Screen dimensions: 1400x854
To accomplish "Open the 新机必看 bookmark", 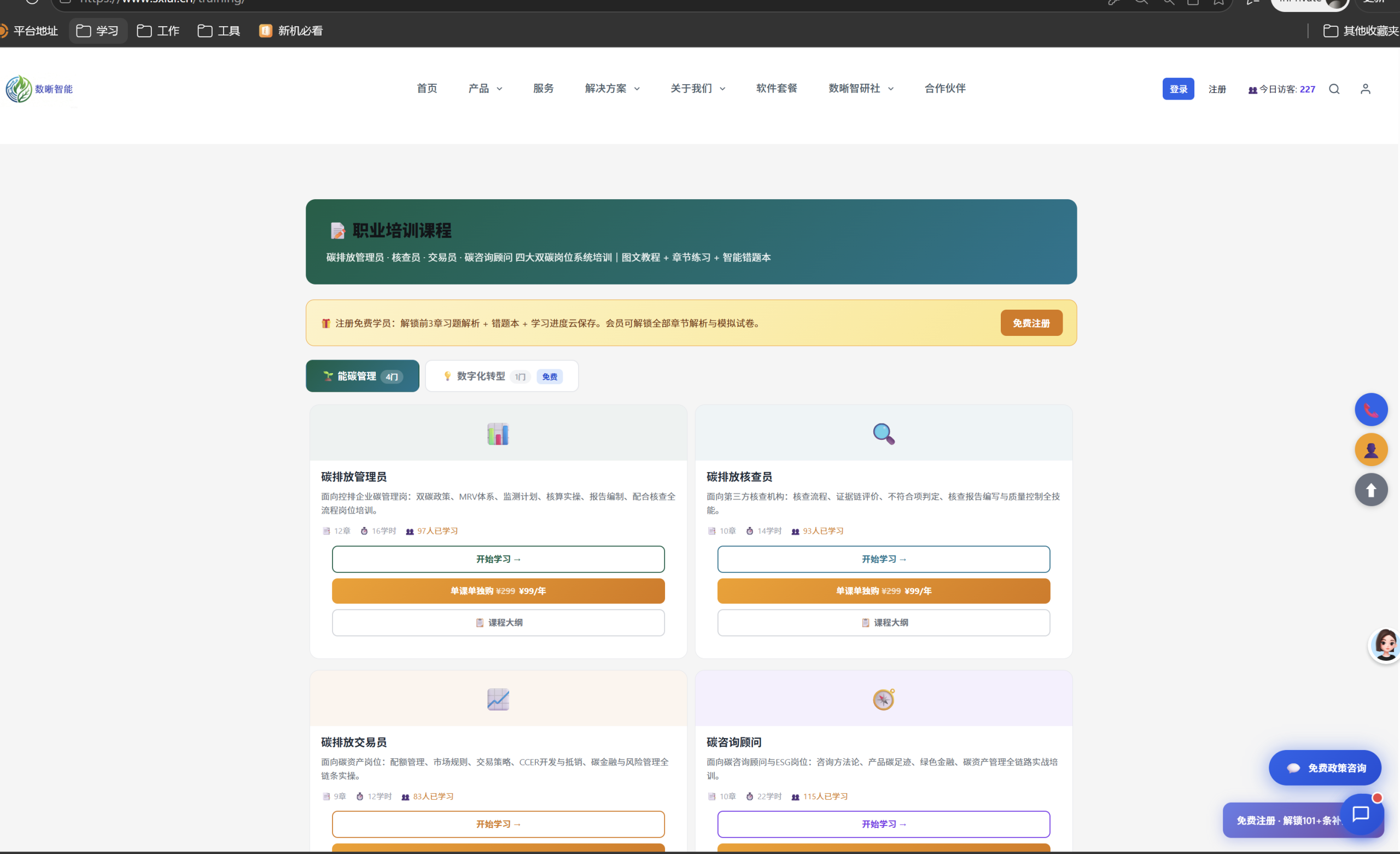I will [x=290, y=31].
